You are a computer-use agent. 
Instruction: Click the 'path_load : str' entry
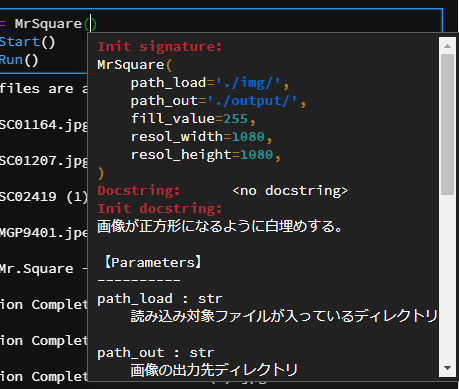(160, 299)
